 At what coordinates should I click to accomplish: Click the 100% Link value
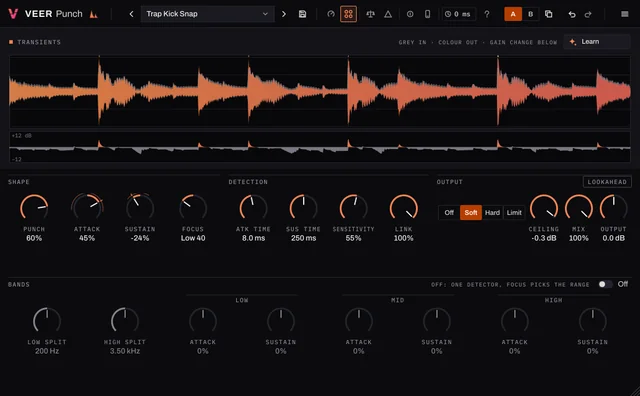[404, 238]
